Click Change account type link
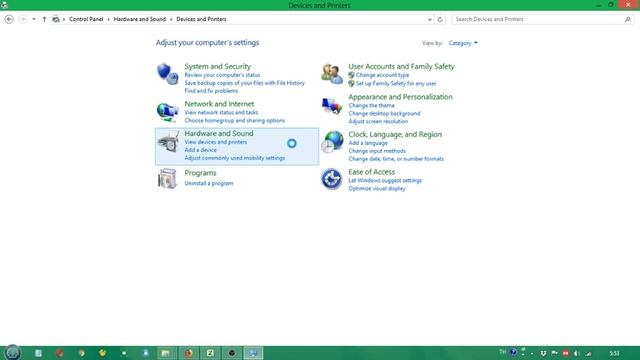Screen dimensions: 640x360 point(382,75)
